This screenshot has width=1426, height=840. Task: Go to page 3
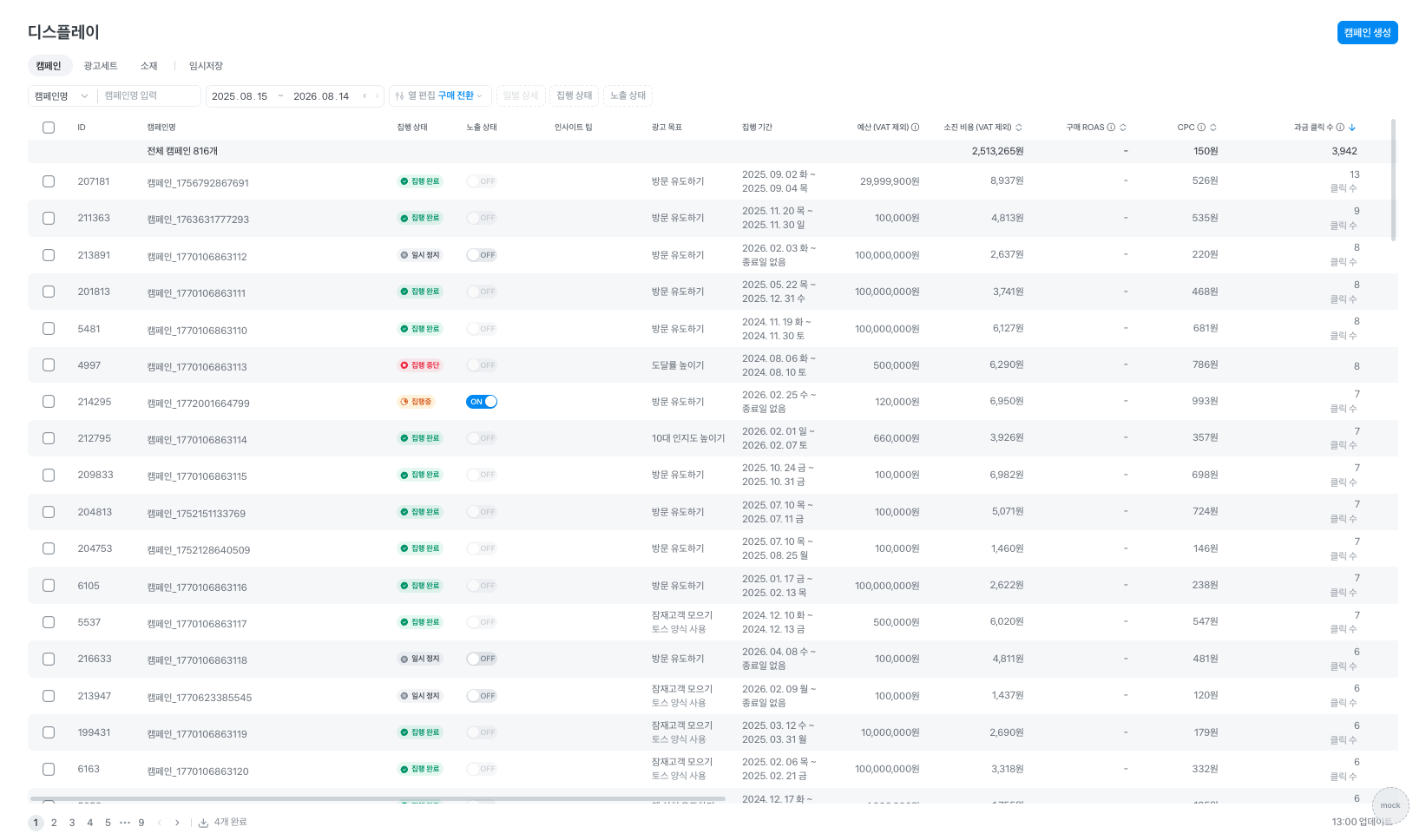pos(72,823)
